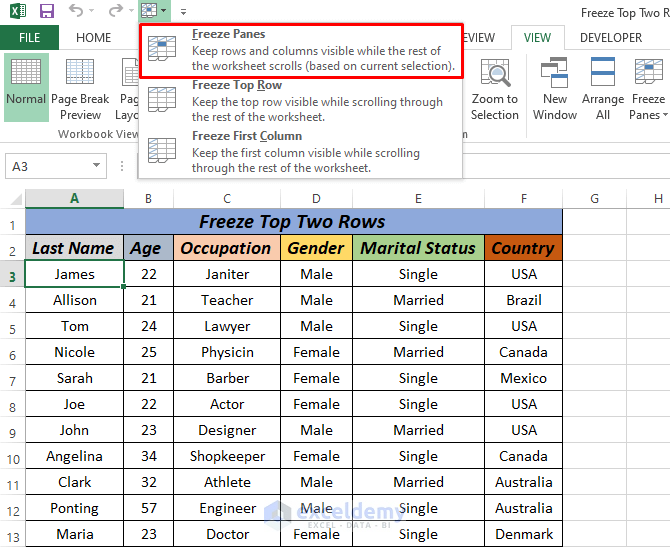
Task: Click the 'Freeze Top Two Rows' title cell
Action: (x=294, y=221)
